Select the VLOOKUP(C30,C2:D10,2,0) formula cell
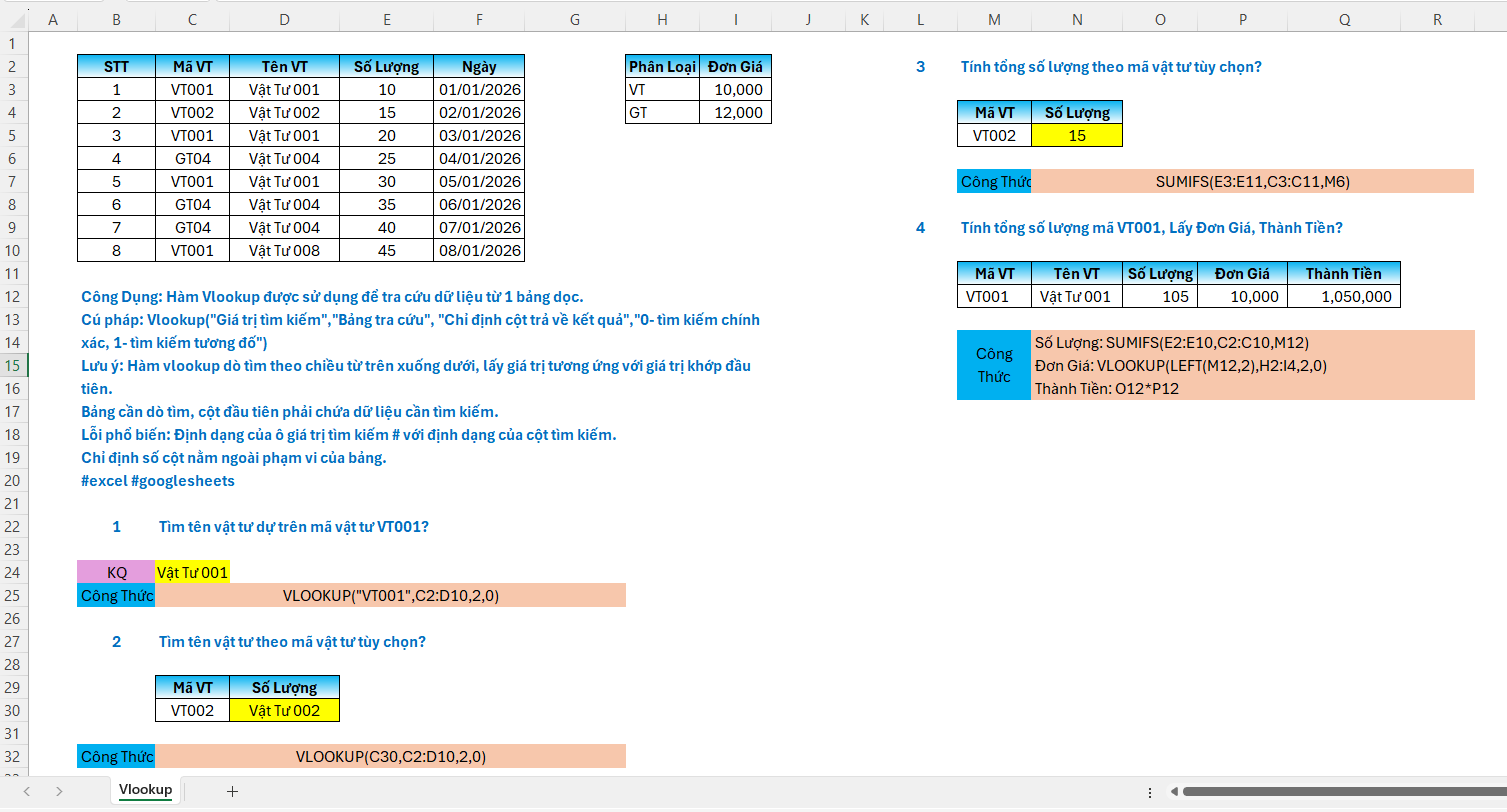 tap(390, 757)
